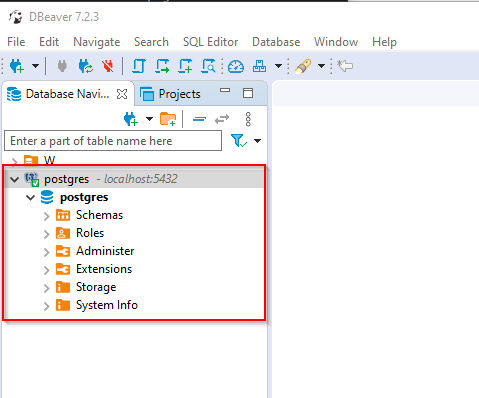479x398 pixels.
Task: Open the Database menu
Action: click(276, 42)
